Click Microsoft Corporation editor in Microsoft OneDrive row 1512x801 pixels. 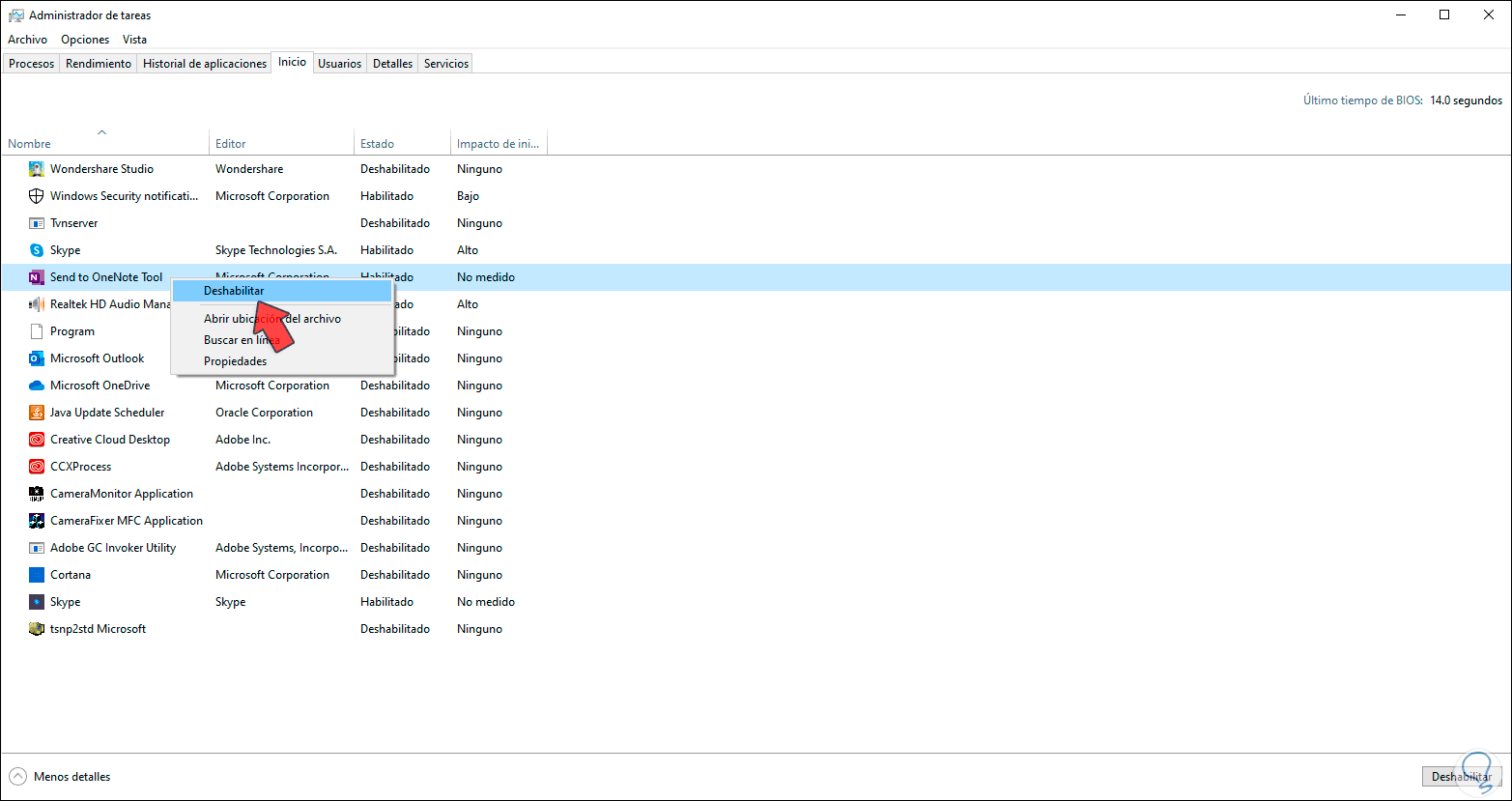click(272, 386)
